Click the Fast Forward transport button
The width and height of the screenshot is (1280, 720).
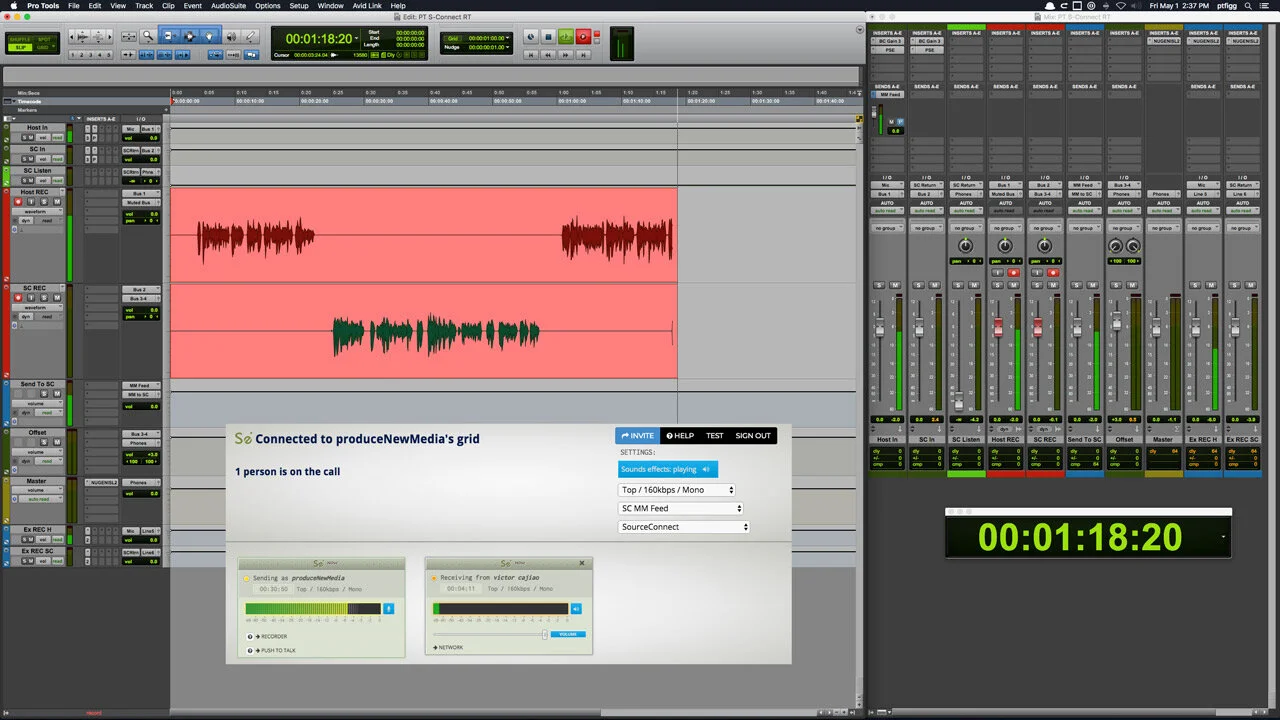pyautogui.click(x=565, y=55)
